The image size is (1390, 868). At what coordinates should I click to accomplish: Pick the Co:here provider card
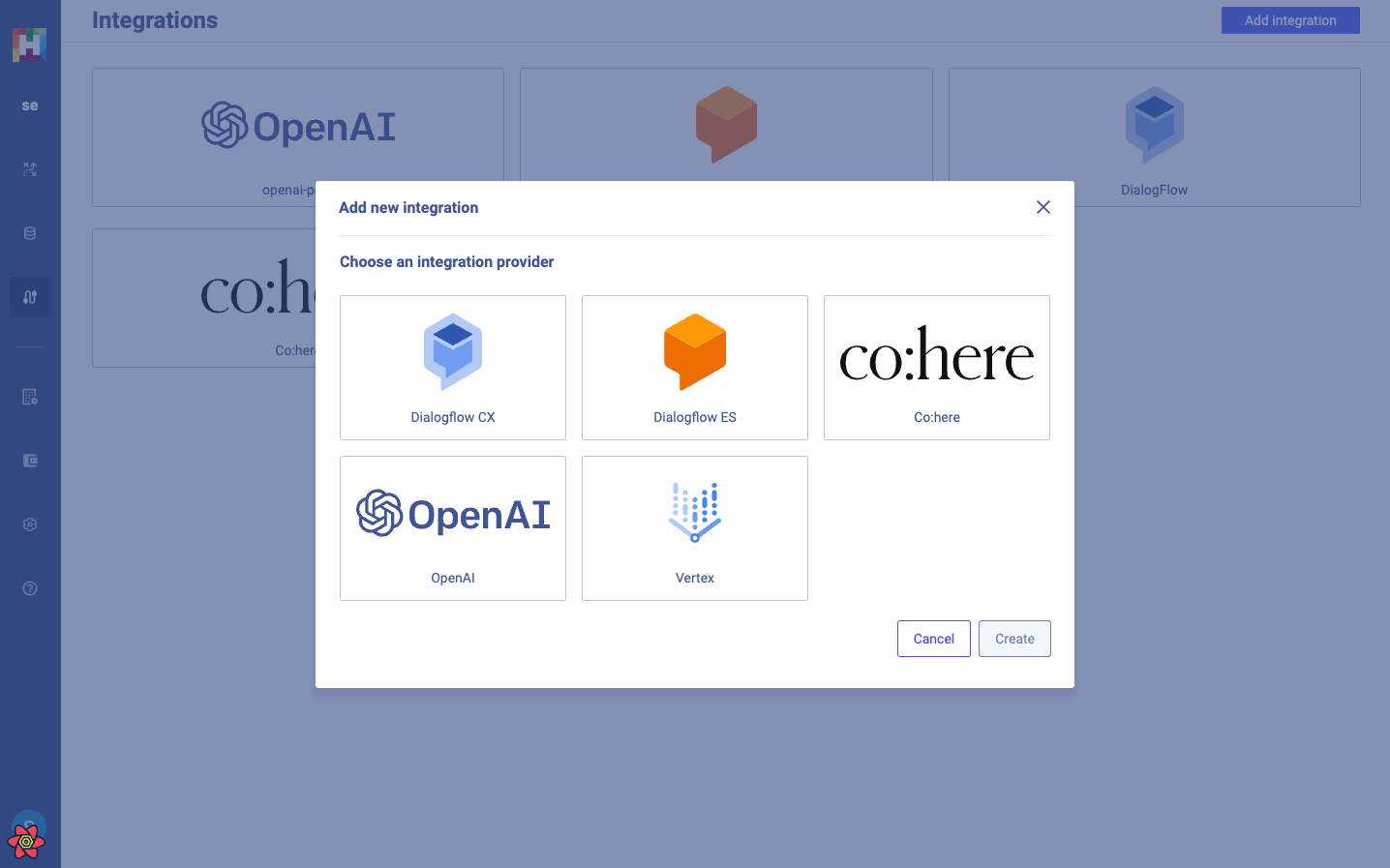click(x=936, y=367)
